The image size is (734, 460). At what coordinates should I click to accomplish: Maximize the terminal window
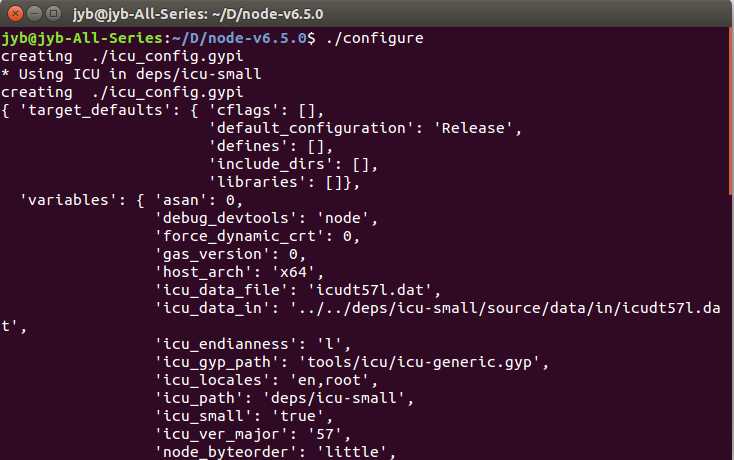click(x=54, y=14)
